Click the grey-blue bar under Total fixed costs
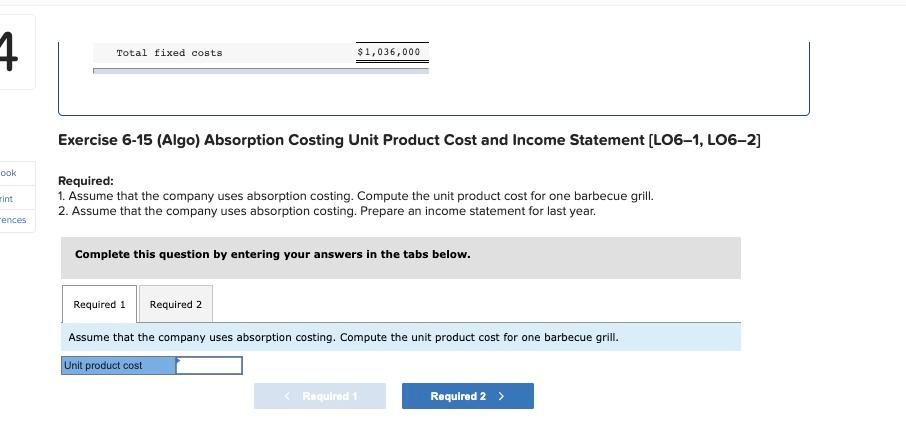The width and height of the screenshot is (906, 435). pyautogui.click(x=260, y=71)
